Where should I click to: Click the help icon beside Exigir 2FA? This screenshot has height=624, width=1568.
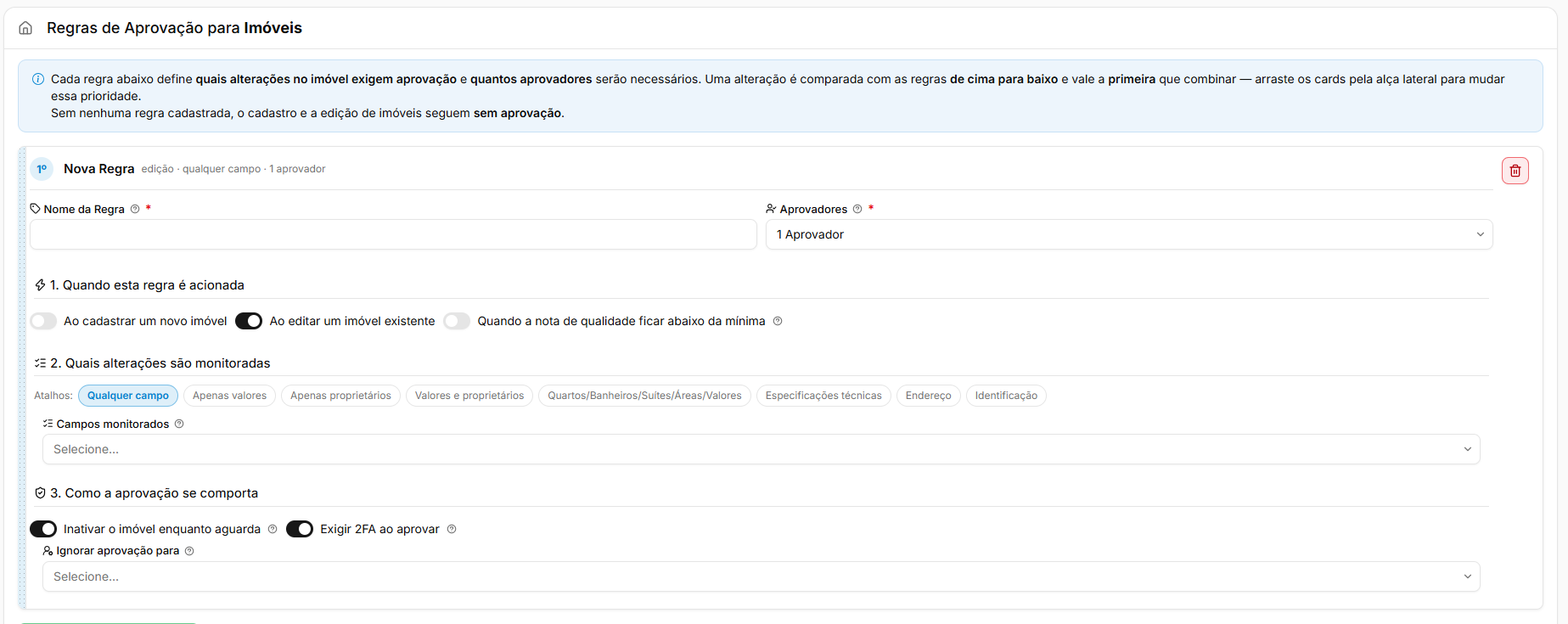(452, 529)
